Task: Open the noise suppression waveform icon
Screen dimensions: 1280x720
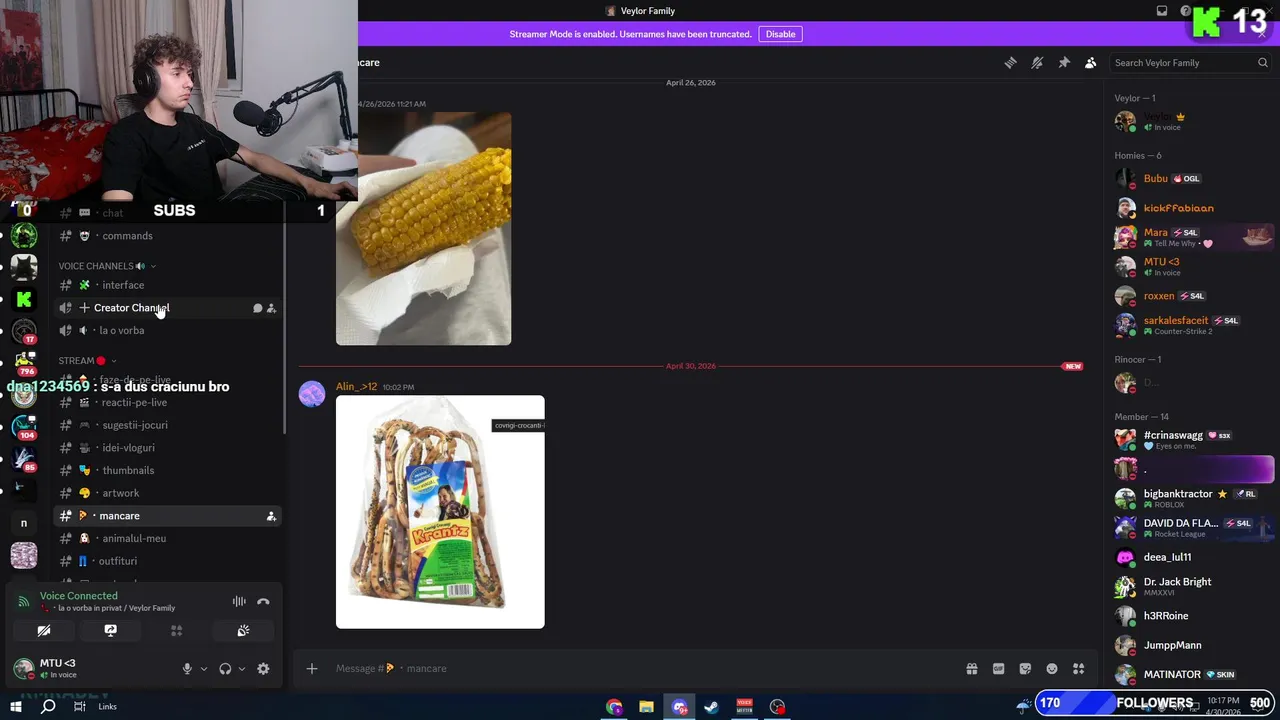Action: pos(239,601)
